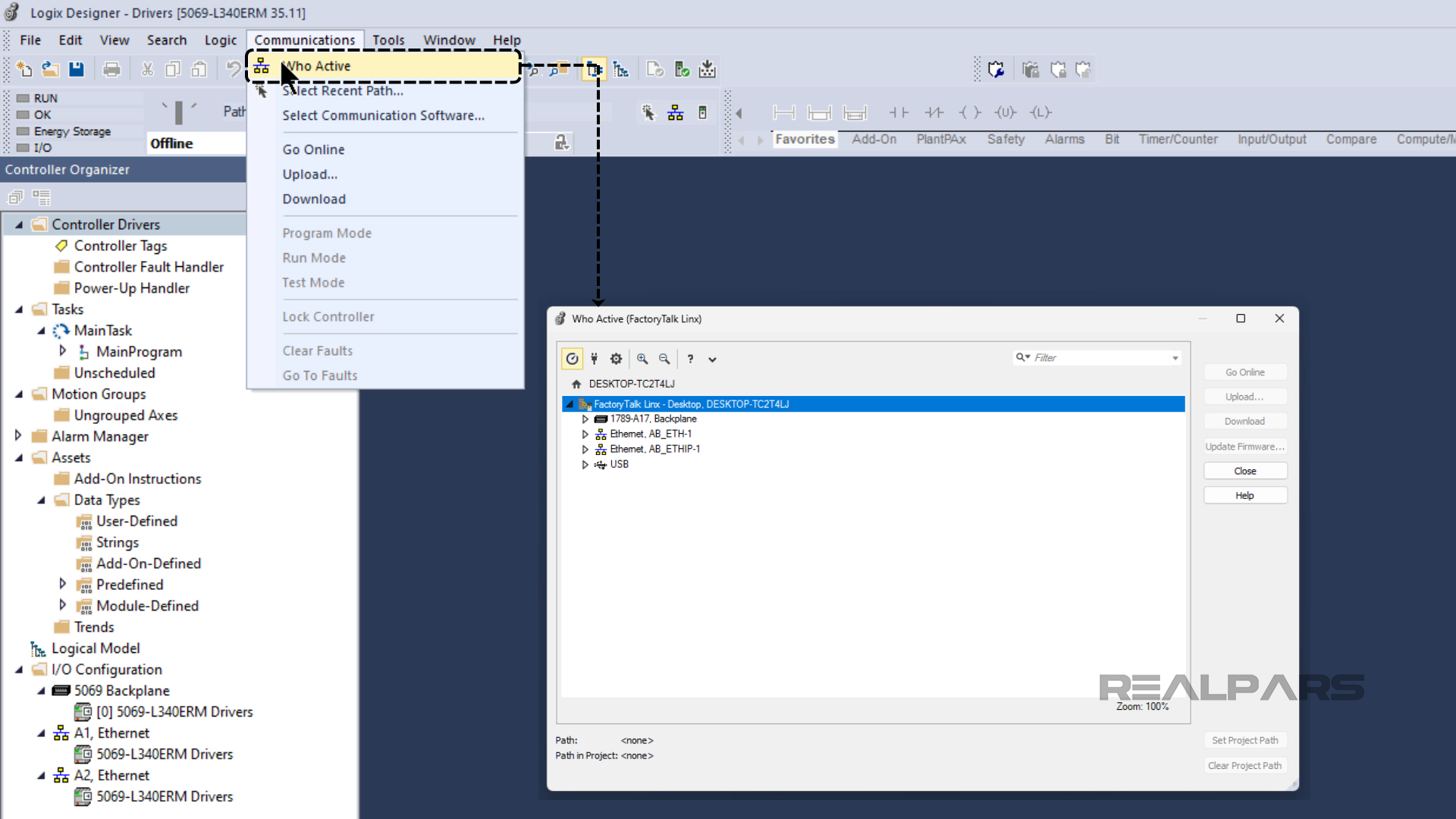Click the Open project toolbar icon

click(x=50, y=70)
